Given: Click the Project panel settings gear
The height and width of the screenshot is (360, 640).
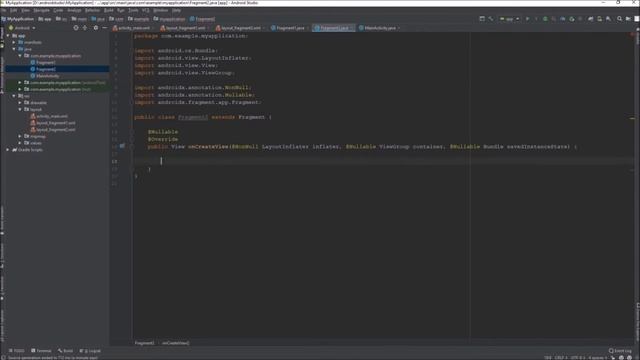Looking at the screenshot, I should 96,28.
